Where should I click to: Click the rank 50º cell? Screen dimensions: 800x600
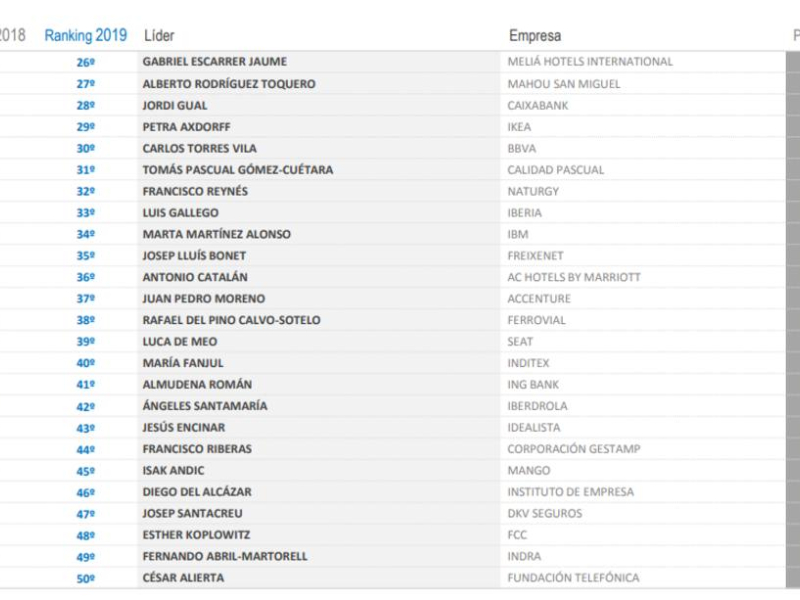click(86, 579)
